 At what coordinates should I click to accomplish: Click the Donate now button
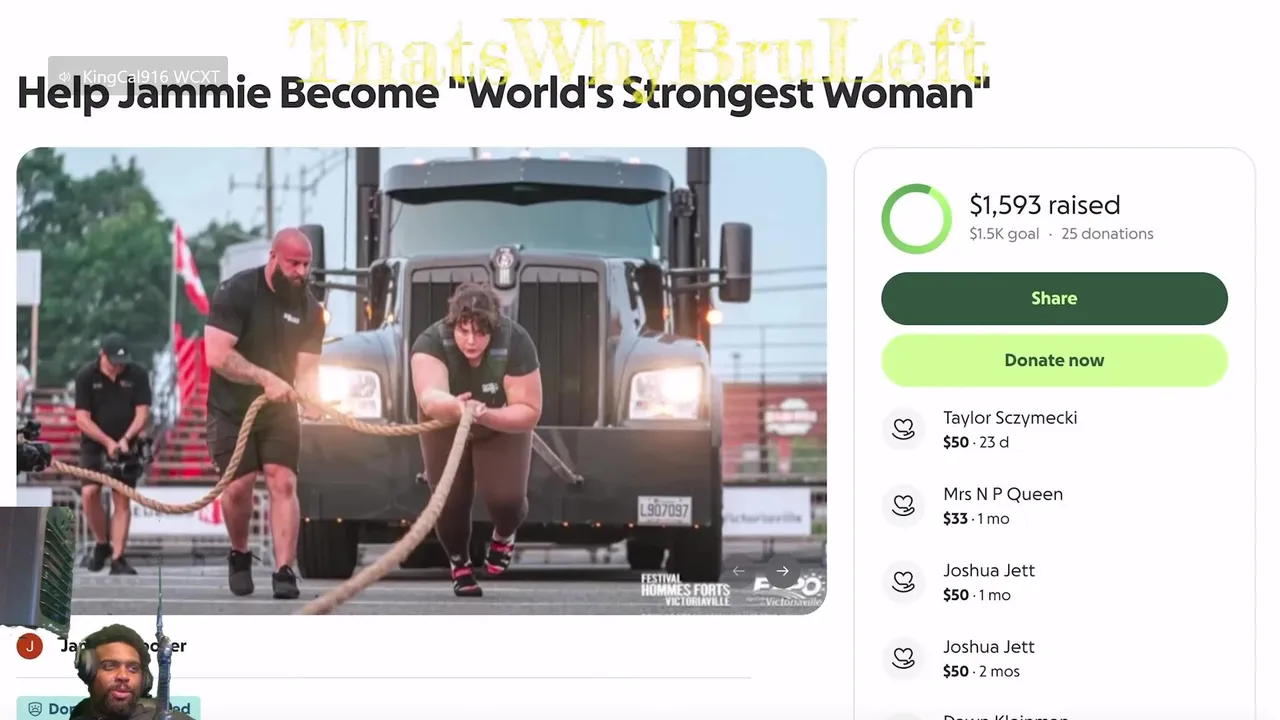pyautogui.click(x=1054, y=360)
